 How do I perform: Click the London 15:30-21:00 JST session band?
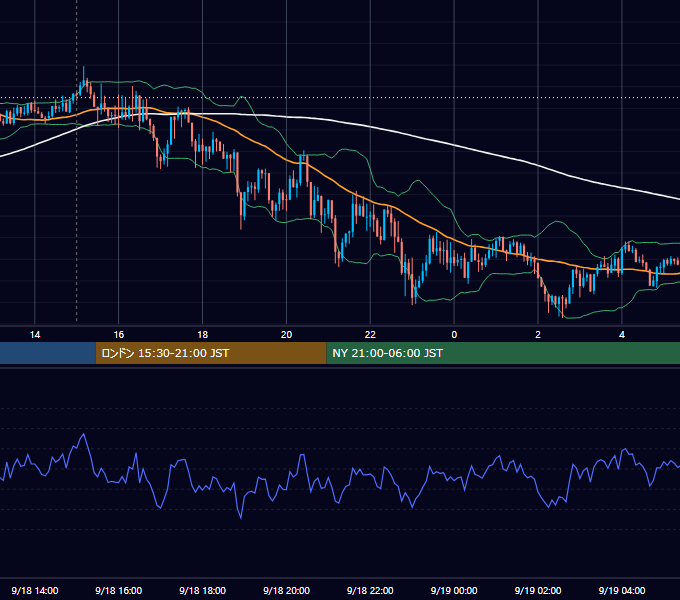point(211,353)
